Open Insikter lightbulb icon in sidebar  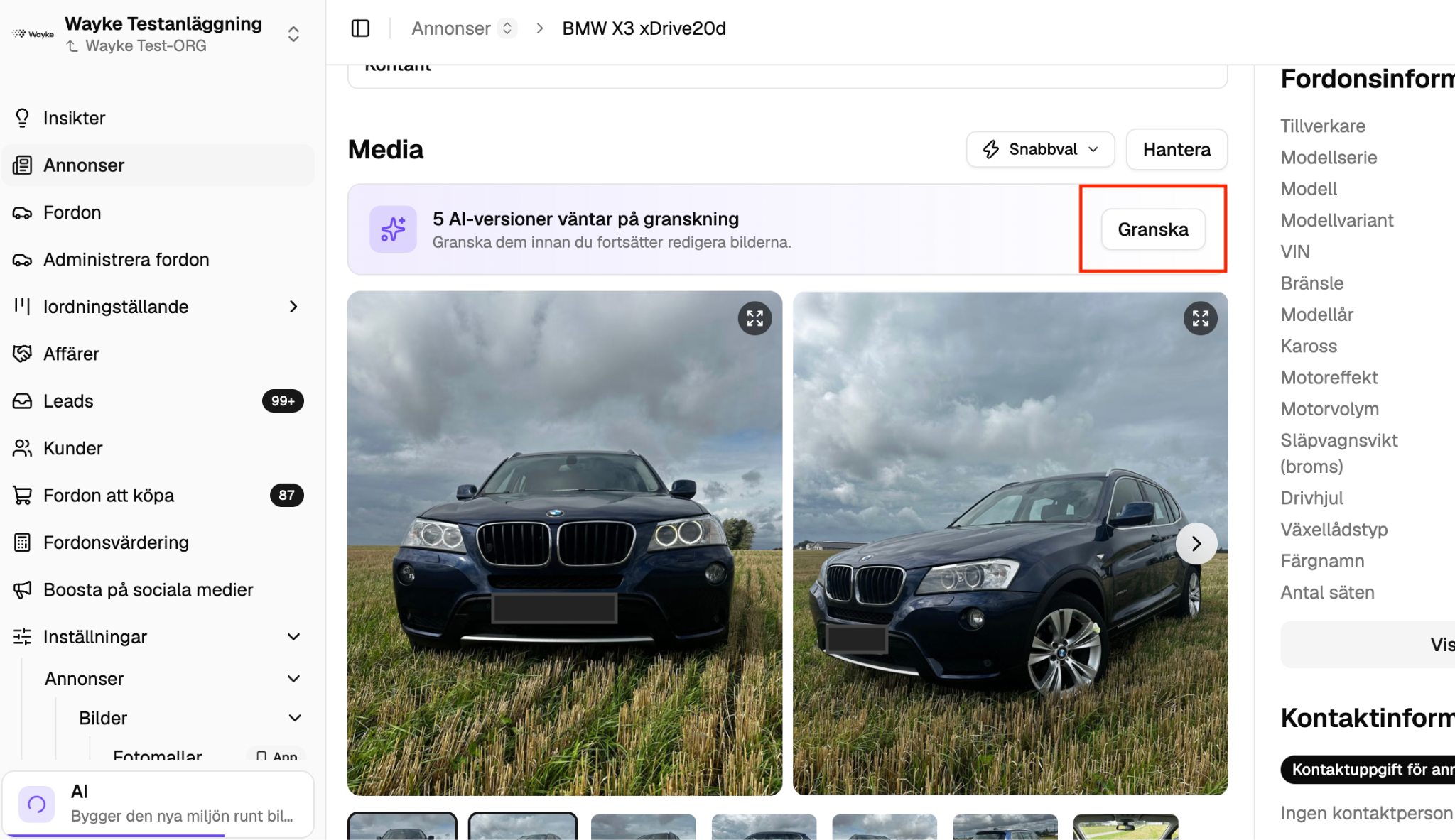point(22,118)
